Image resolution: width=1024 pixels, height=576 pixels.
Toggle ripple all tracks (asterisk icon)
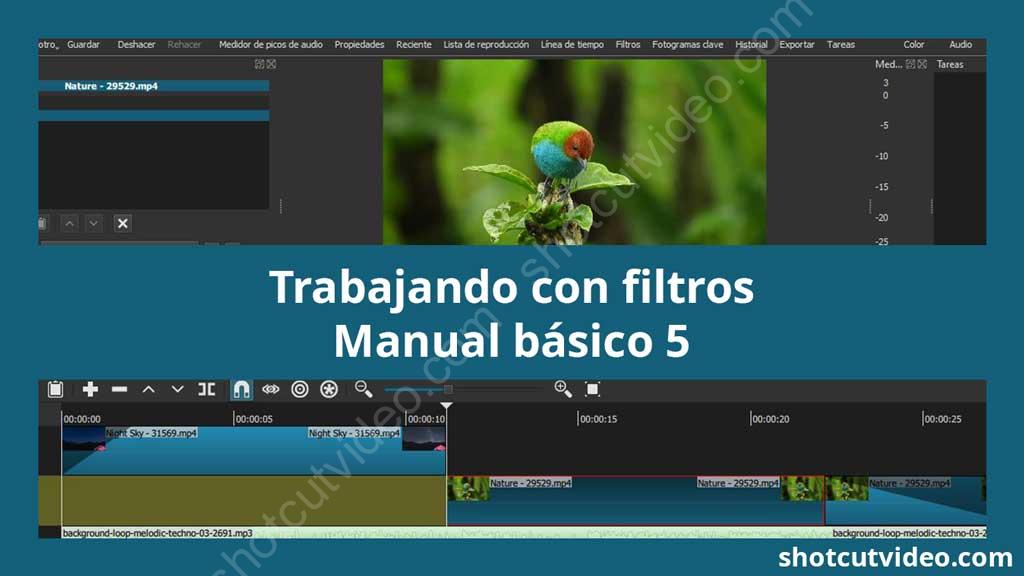click(329, 389)
